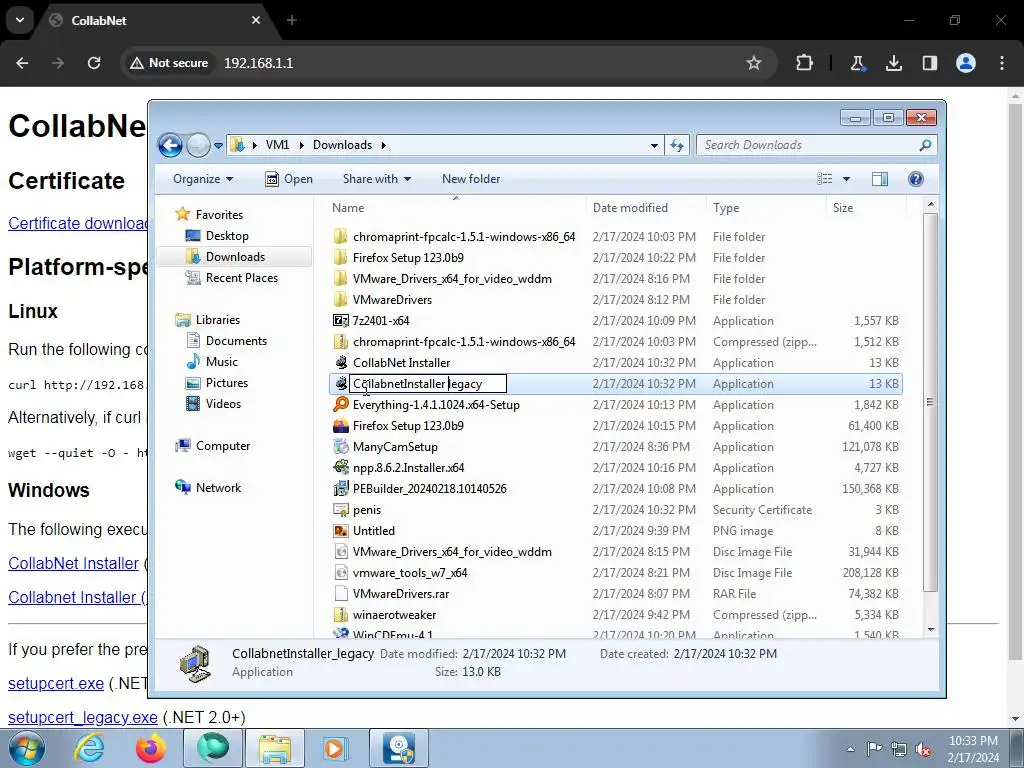Open browser downloads icon
The image size is (1024, 768).
pos(893,63)
